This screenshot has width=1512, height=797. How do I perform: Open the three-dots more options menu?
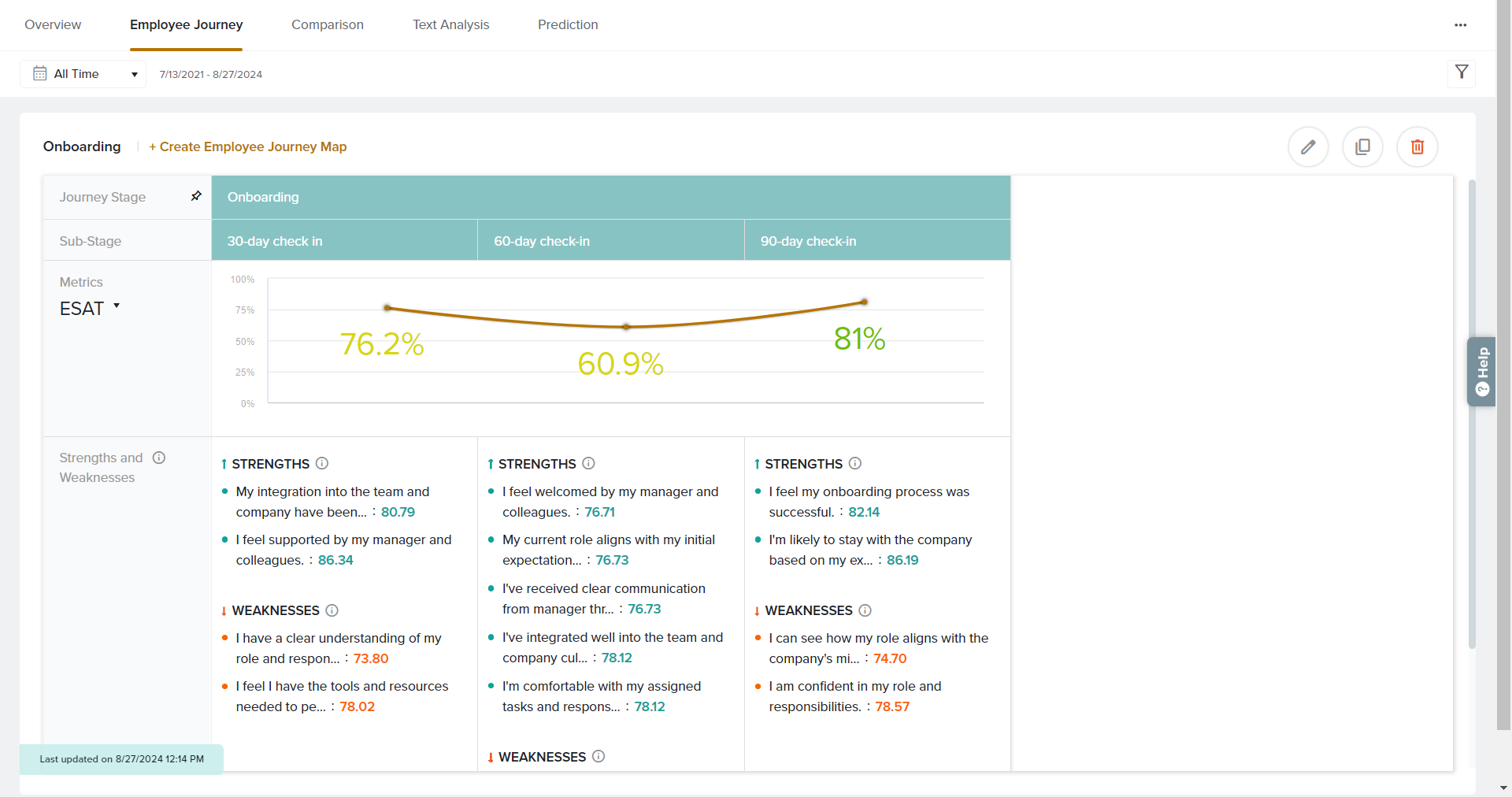[x=1460, y=25]
